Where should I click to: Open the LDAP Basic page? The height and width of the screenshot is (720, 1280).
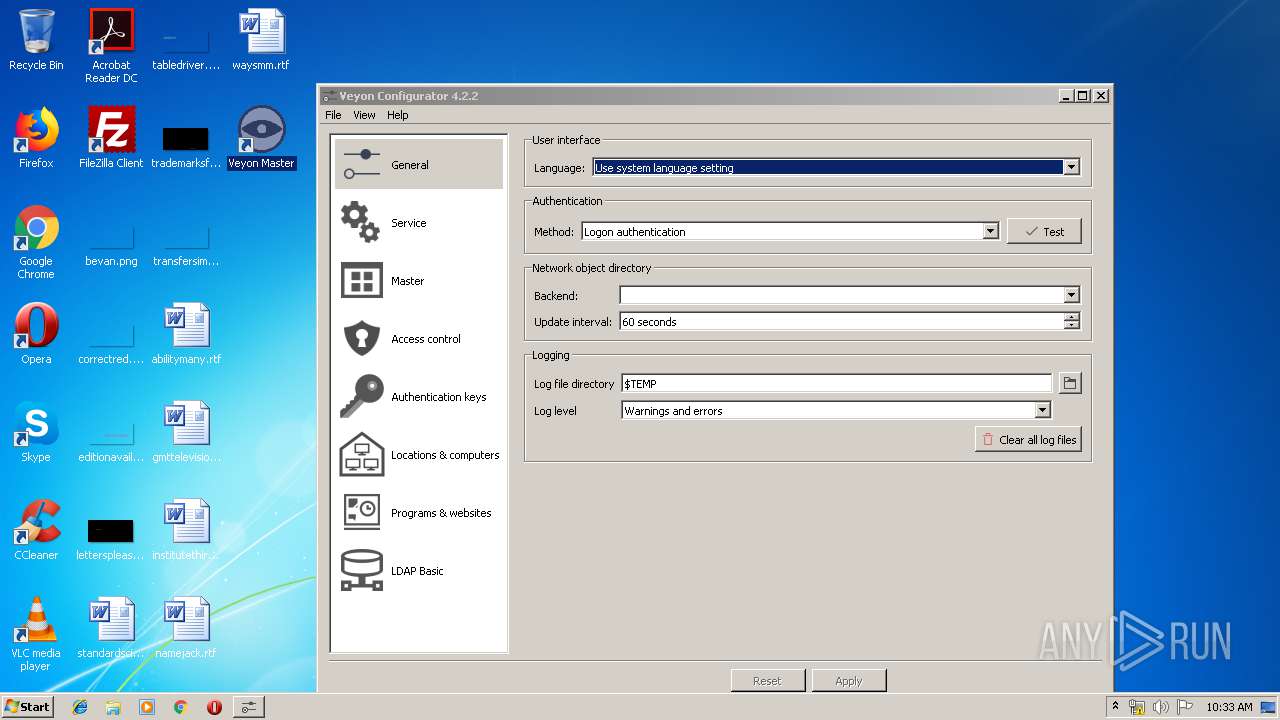coord(419,571)
